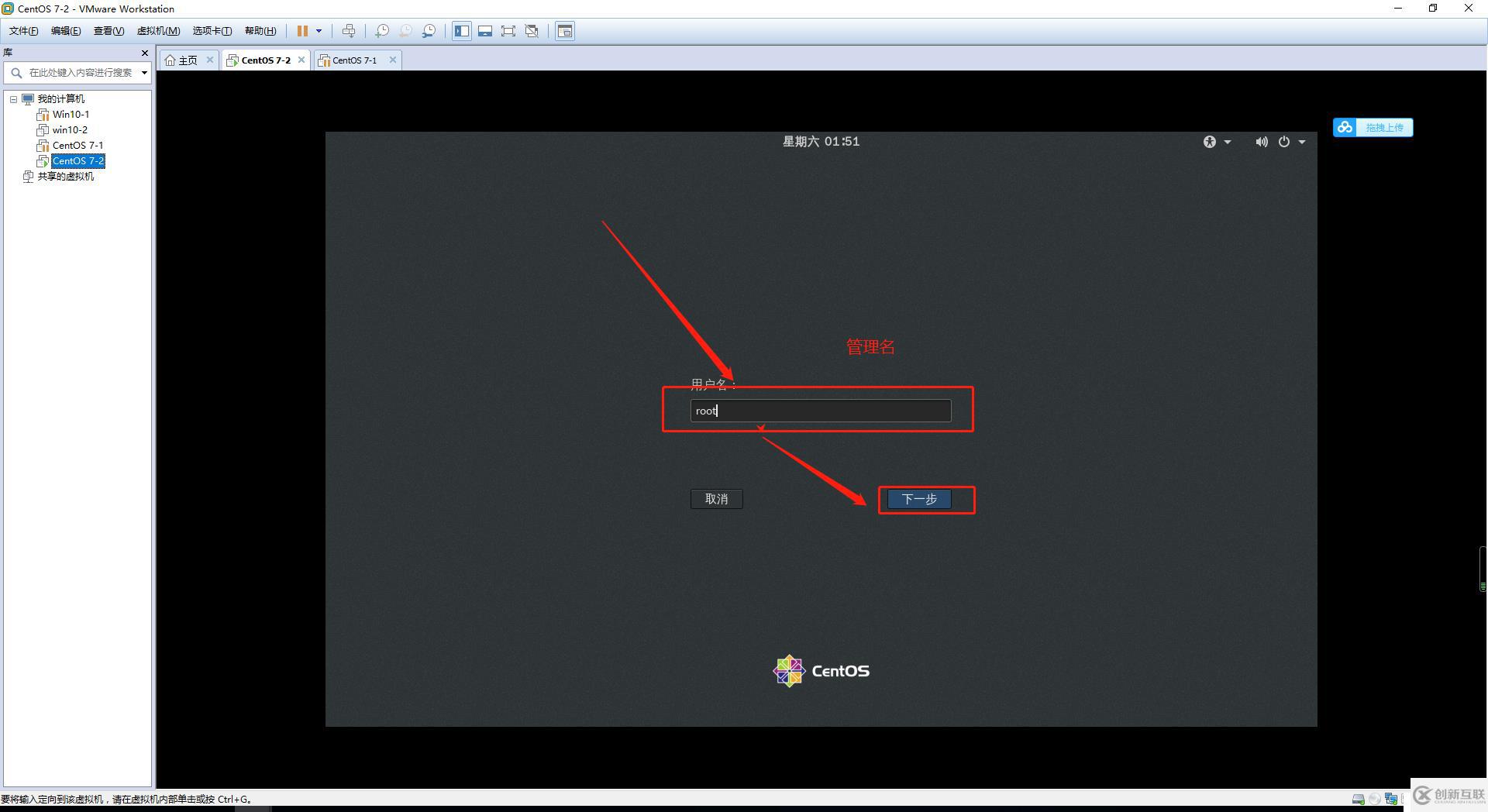Revert to snapshot toolbar icon
This screenshot has height=812, width=1488.
(x=405, y=31)
